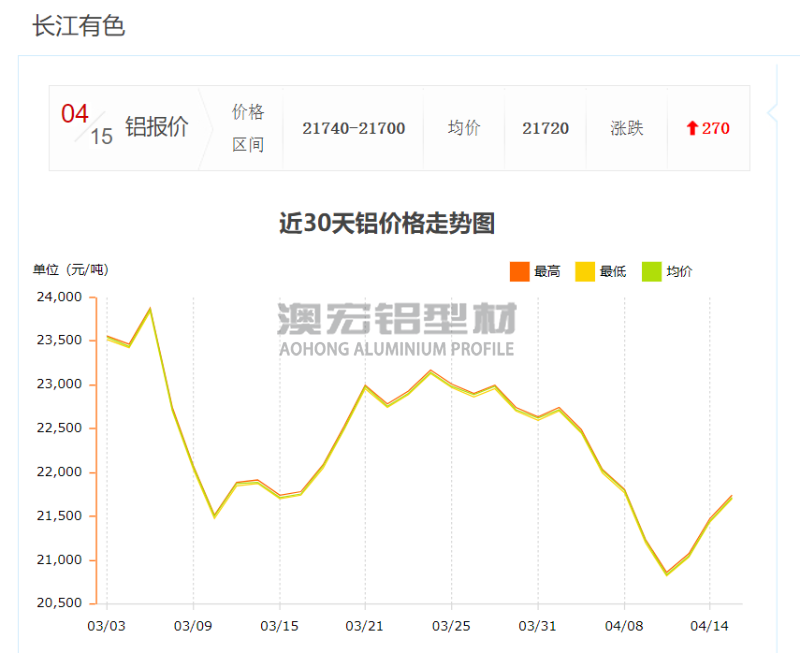Click the 24,000 label on the y-axis
Image resolution: width=800 pixels, height=653 pixels.
(59, 297)
